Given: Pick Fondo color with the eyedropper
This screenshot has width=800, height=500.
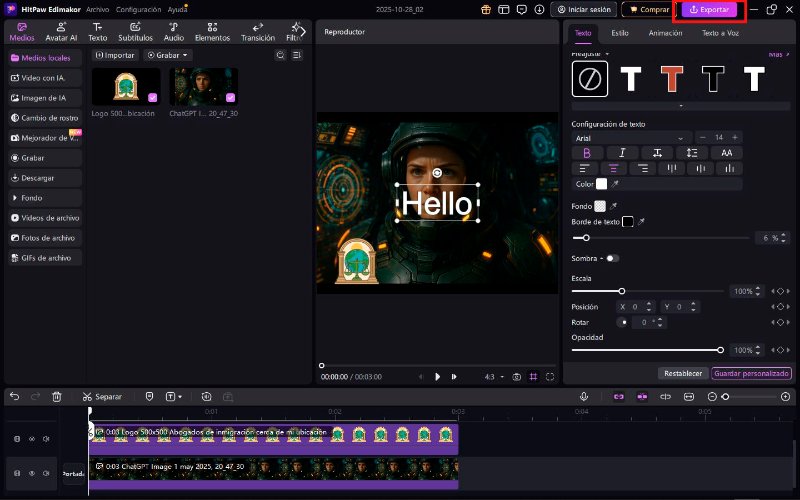Looking at the screenshot, I should point(614,206).
